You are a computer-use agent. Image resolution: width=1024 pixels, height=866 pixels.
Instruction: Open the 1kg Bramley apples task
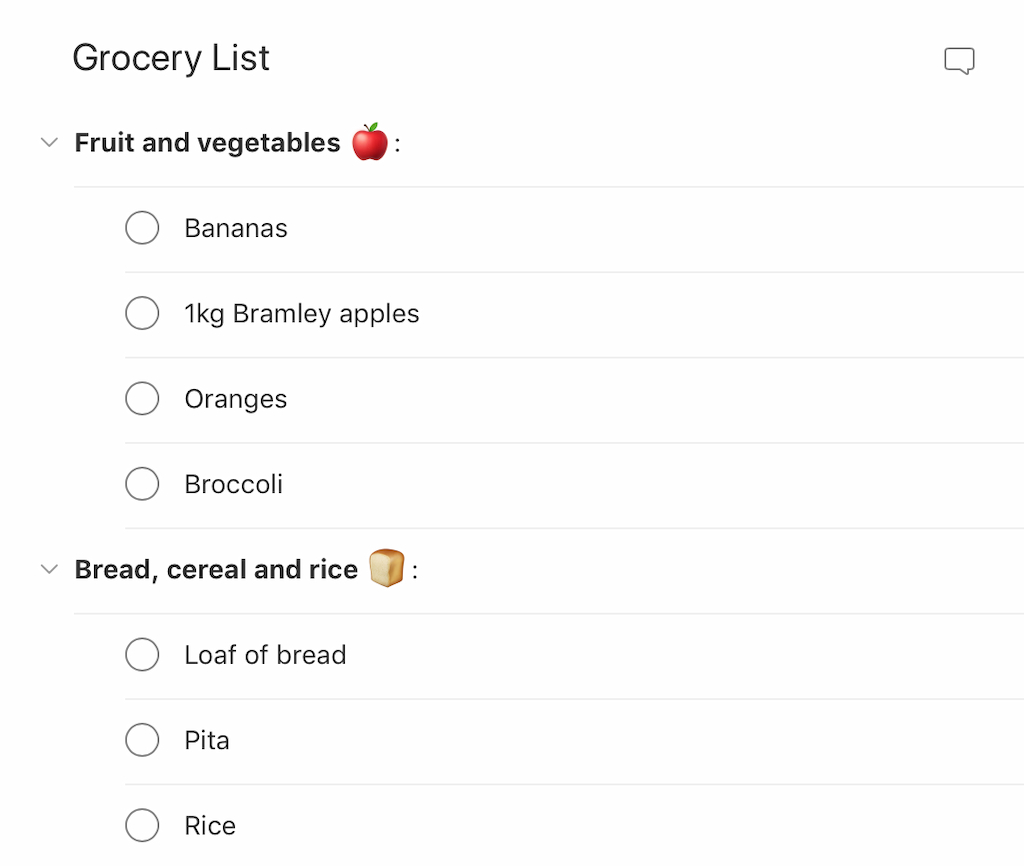pos(301,313)
